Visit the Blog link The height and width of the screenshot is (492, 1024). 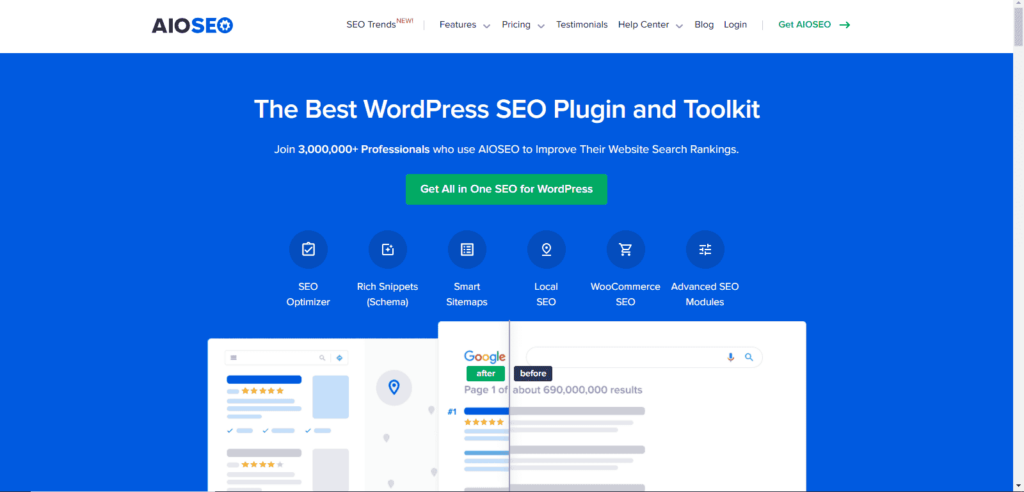704,25
